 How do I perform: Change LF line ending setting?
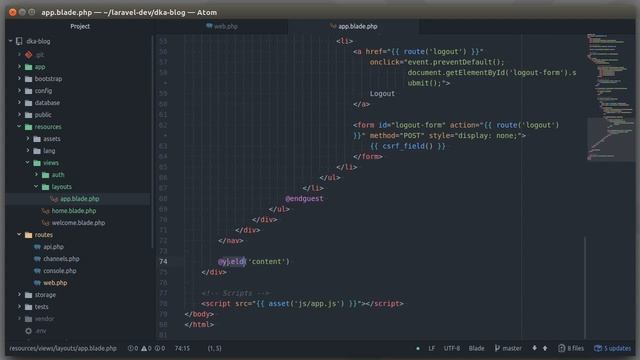pyautogui.click(x=431, y=348)
